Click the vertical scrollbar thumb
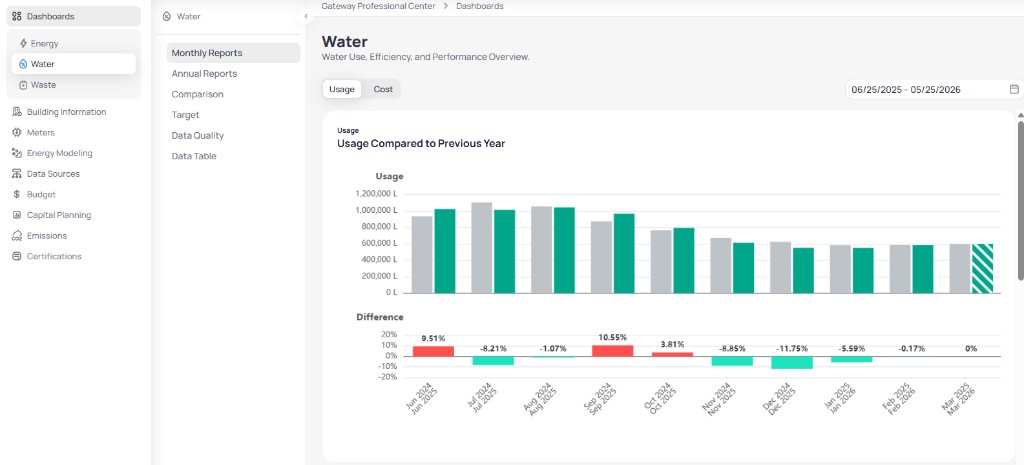The image size is (1024, 465). click(x=1021, y=200)
